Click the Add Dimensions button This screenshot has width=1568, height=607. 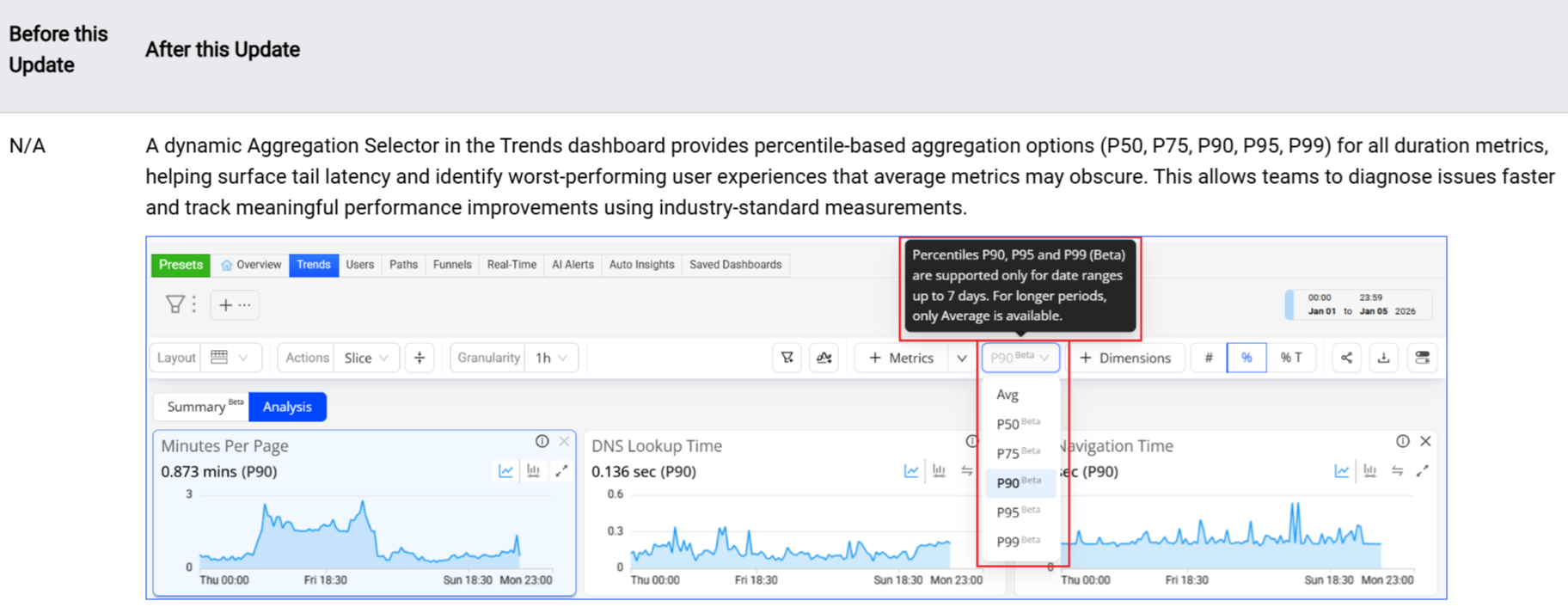click(x=1125, y=358)
